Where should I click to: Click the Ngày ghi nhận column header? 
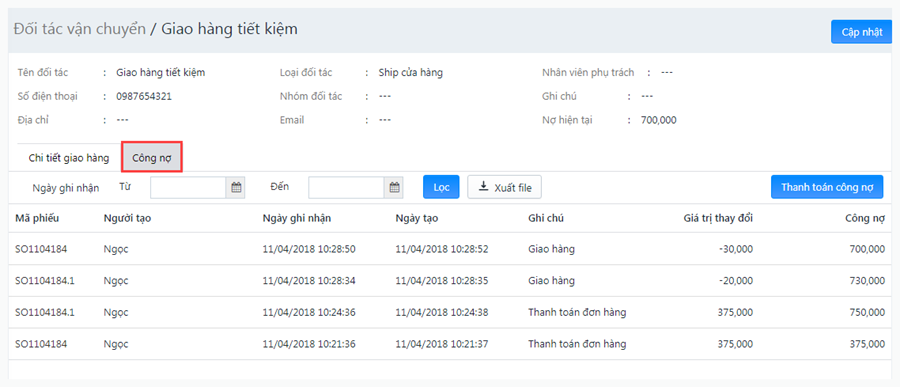coord(296,218)
